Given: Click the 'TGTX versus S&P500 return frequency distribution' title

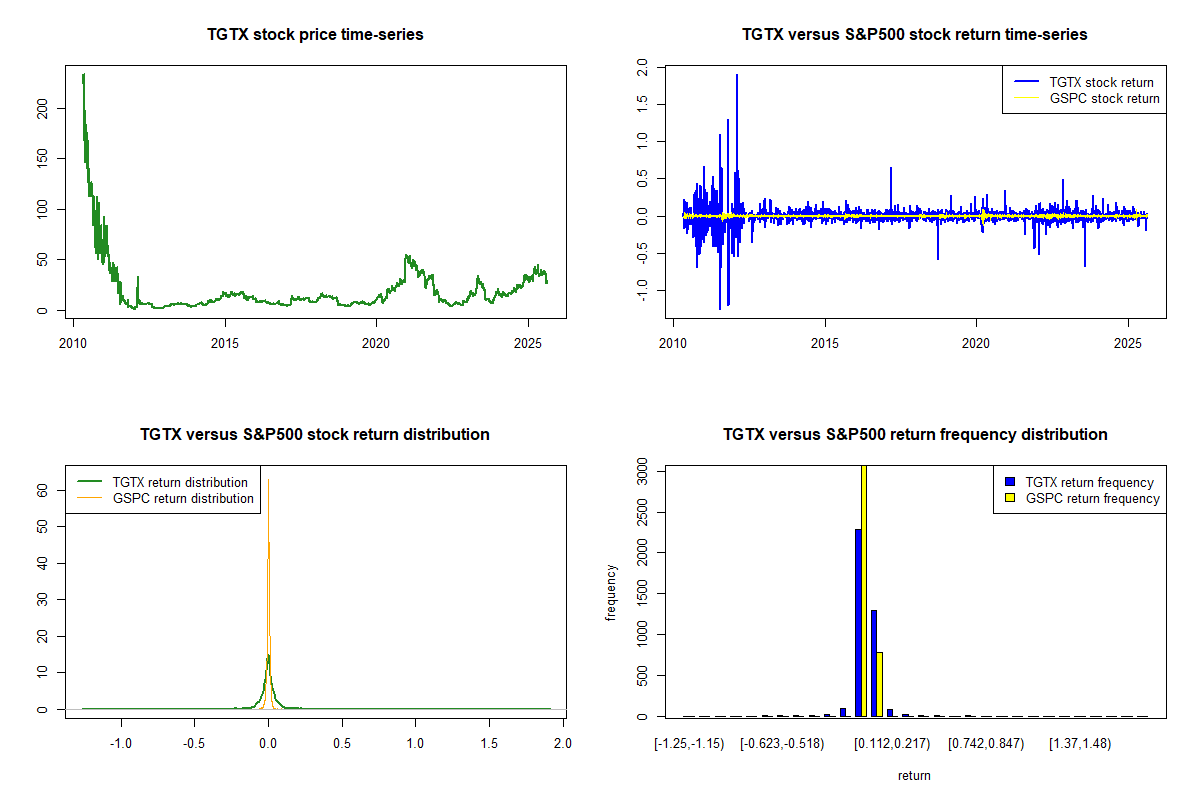Looking at the screenshot, I should [x=914, y=435].
